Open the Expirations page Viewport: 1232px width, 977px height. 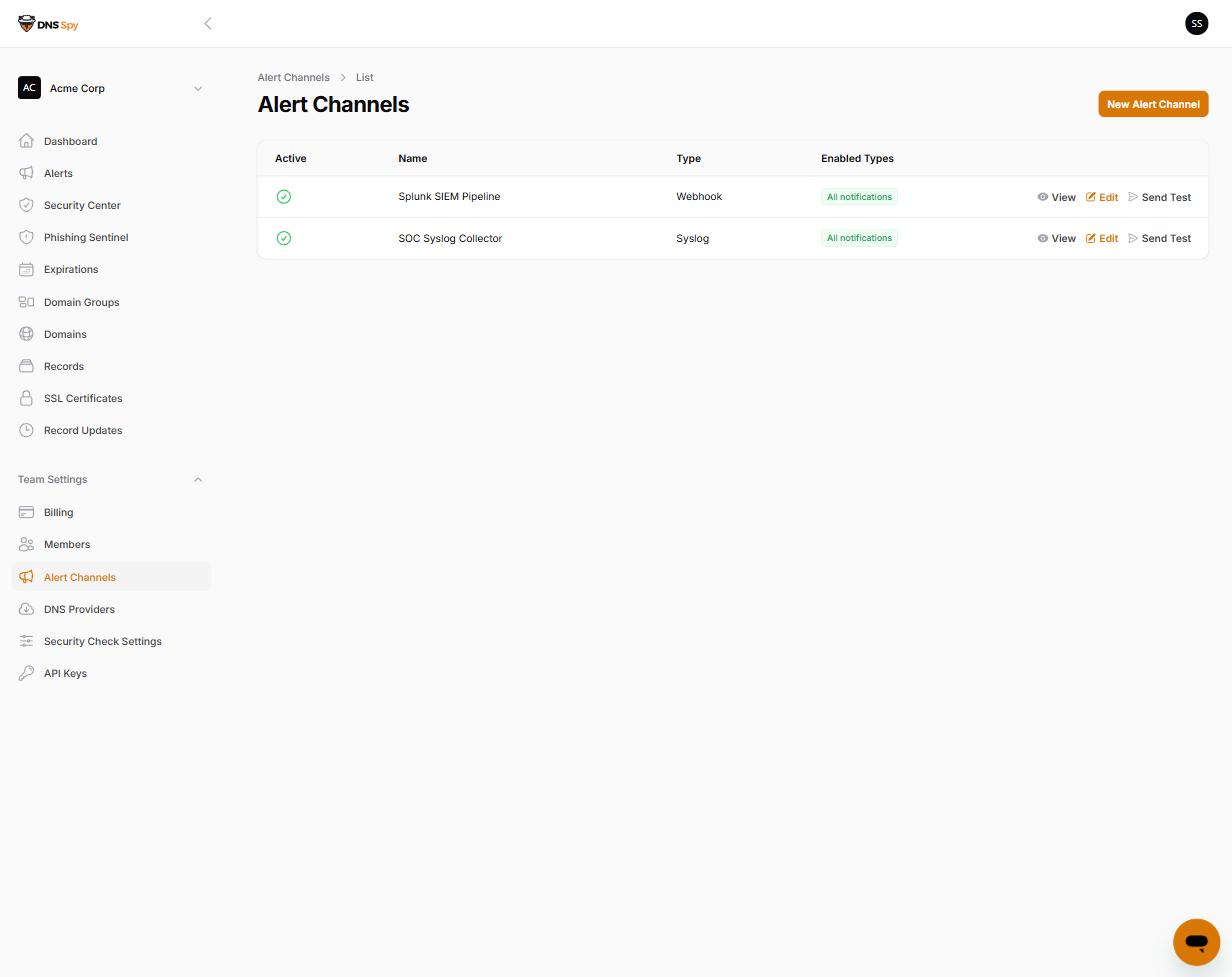coord(111,269)
